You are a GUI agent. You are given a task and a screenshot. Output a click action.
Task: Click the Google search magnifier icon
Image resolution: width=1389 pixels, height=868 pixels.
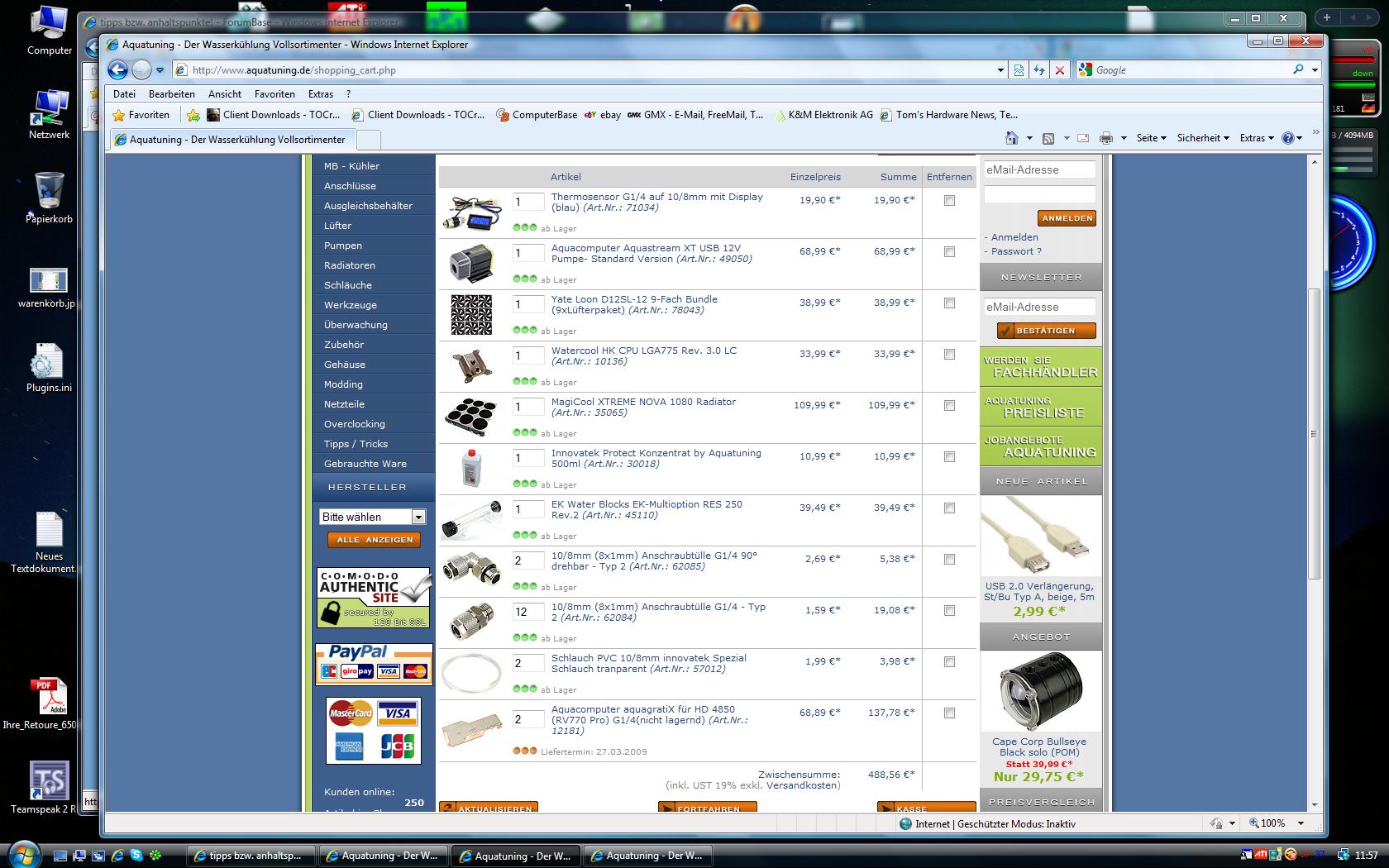pyautogui.click(x=1298, y=70)
